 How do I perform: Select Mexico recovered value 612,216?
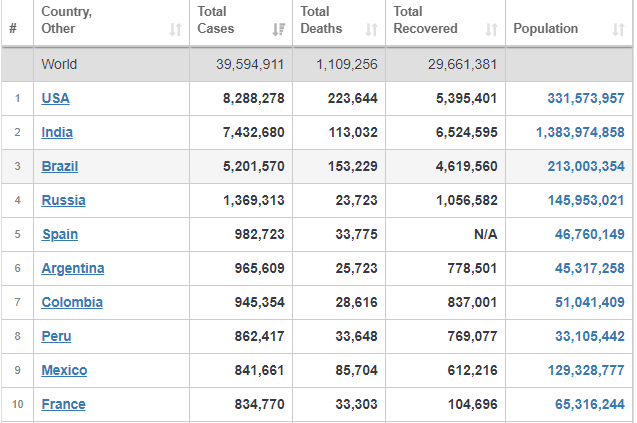coord(472,371)
